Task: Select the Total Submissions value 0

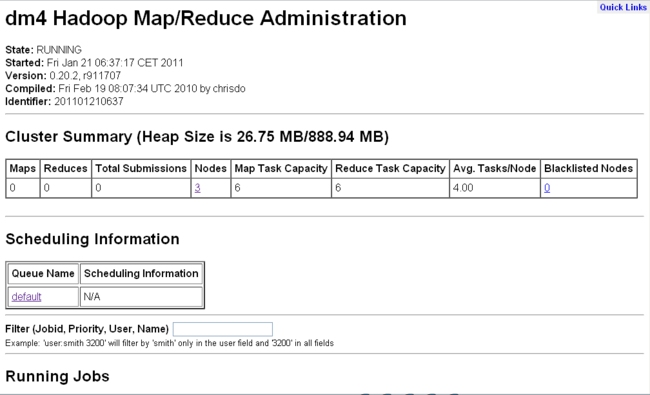Action: click(x=98, y=188)
